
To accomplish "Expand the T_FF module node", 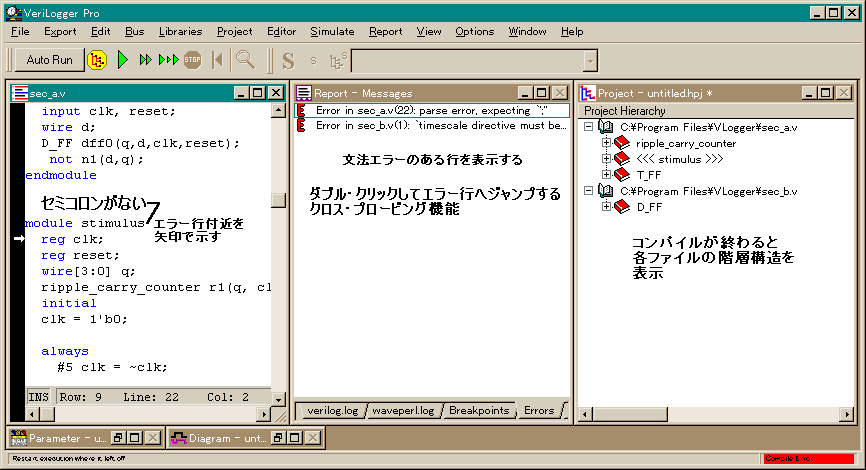I will (x=606, y=175).
